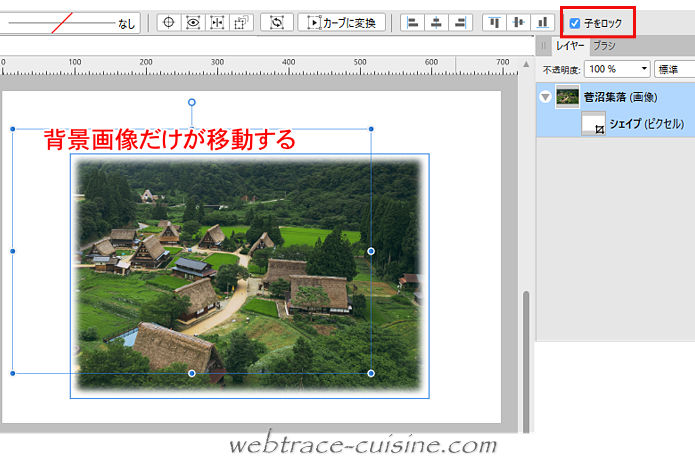Select the シェイプ (ピクセル) child layer
This screenshot has height=458, width=695.
click(x=645, y=123)
